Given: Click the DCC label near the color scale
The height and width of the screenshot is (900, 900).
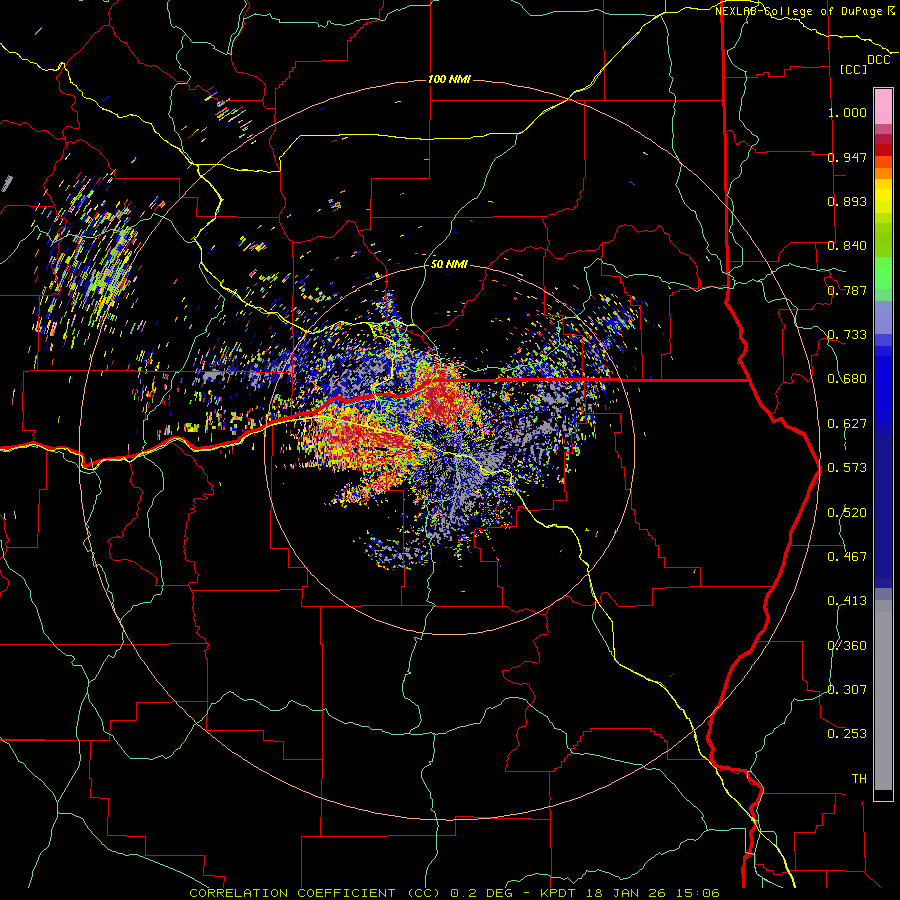Looking at the screenshot, I should 878,60.
